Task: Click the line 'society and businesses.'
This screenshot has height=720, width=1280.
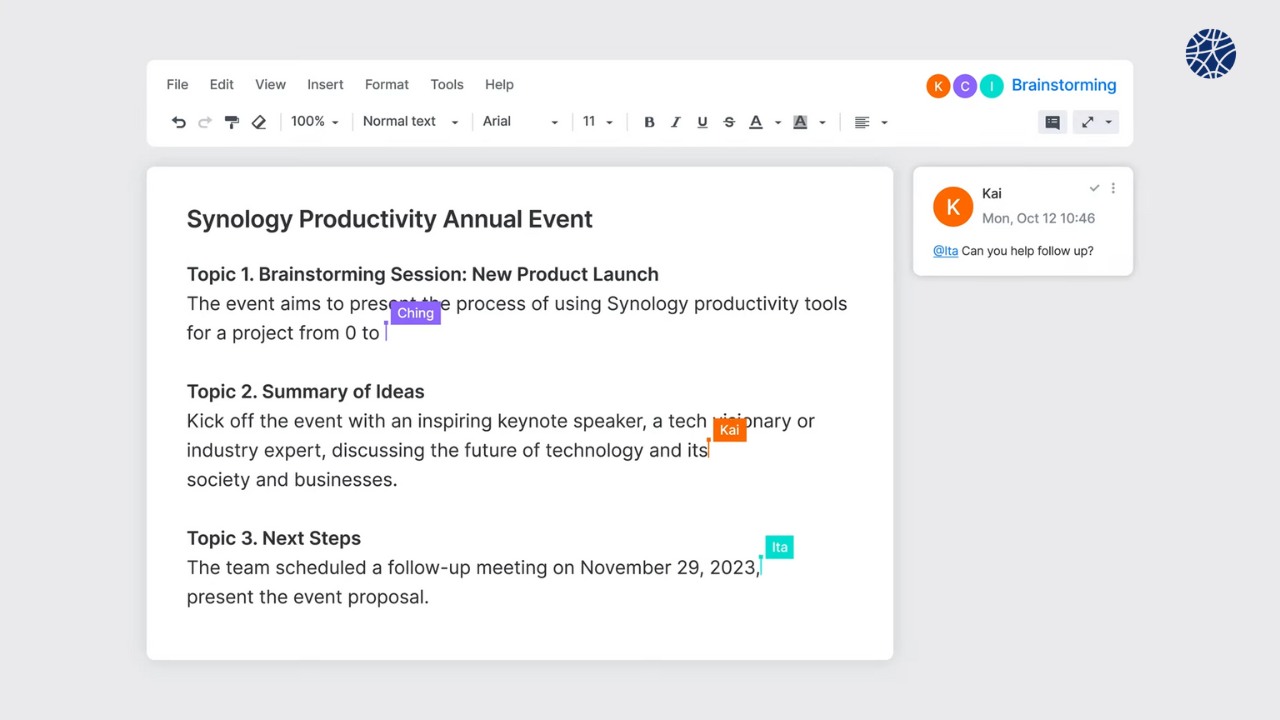Action: tap(291, 480)
